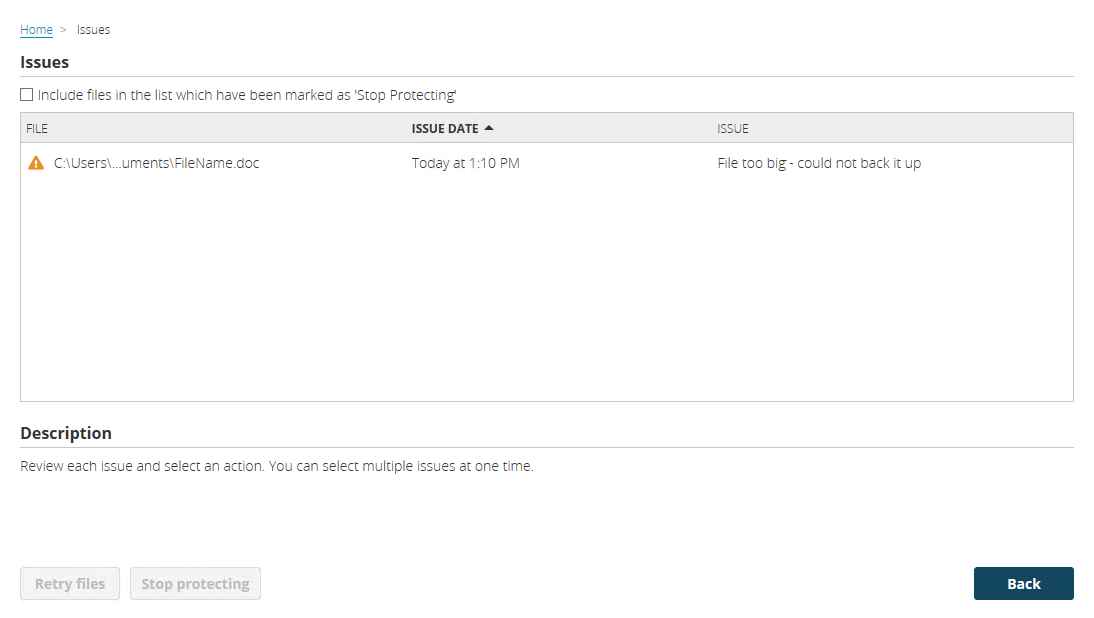Click the breadcrumb separator after Home
Image resolution: width=1094 pixels, height=618 pixels.
(62, 29)
